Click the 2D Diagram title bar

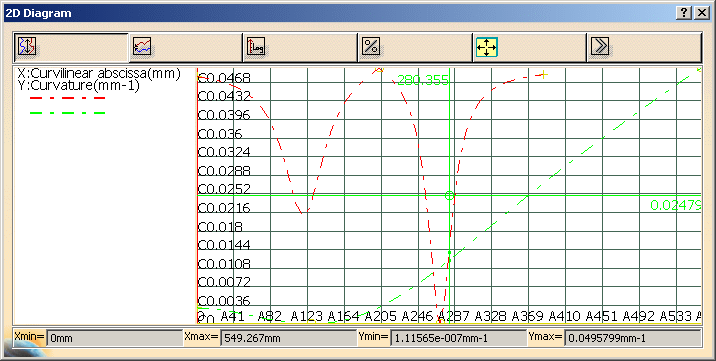click(x=338, y=13)
